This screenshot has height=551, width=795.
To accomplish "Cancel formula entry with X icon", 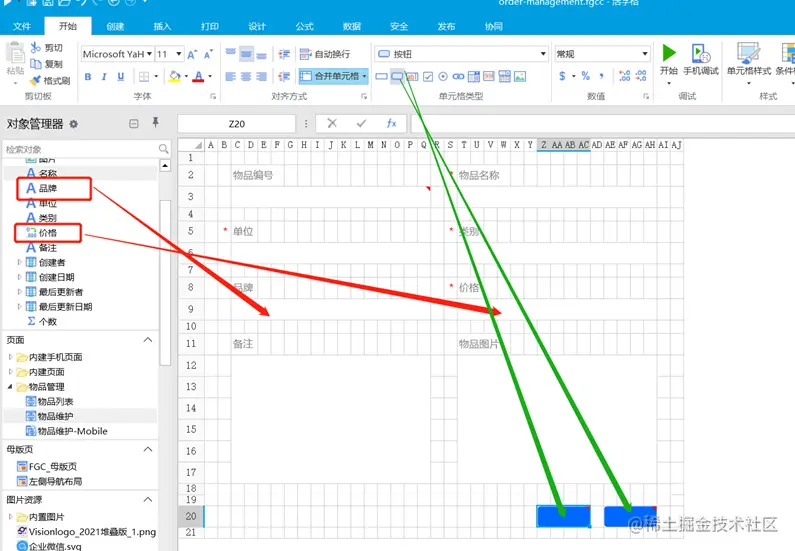I will tap(332, 123).
